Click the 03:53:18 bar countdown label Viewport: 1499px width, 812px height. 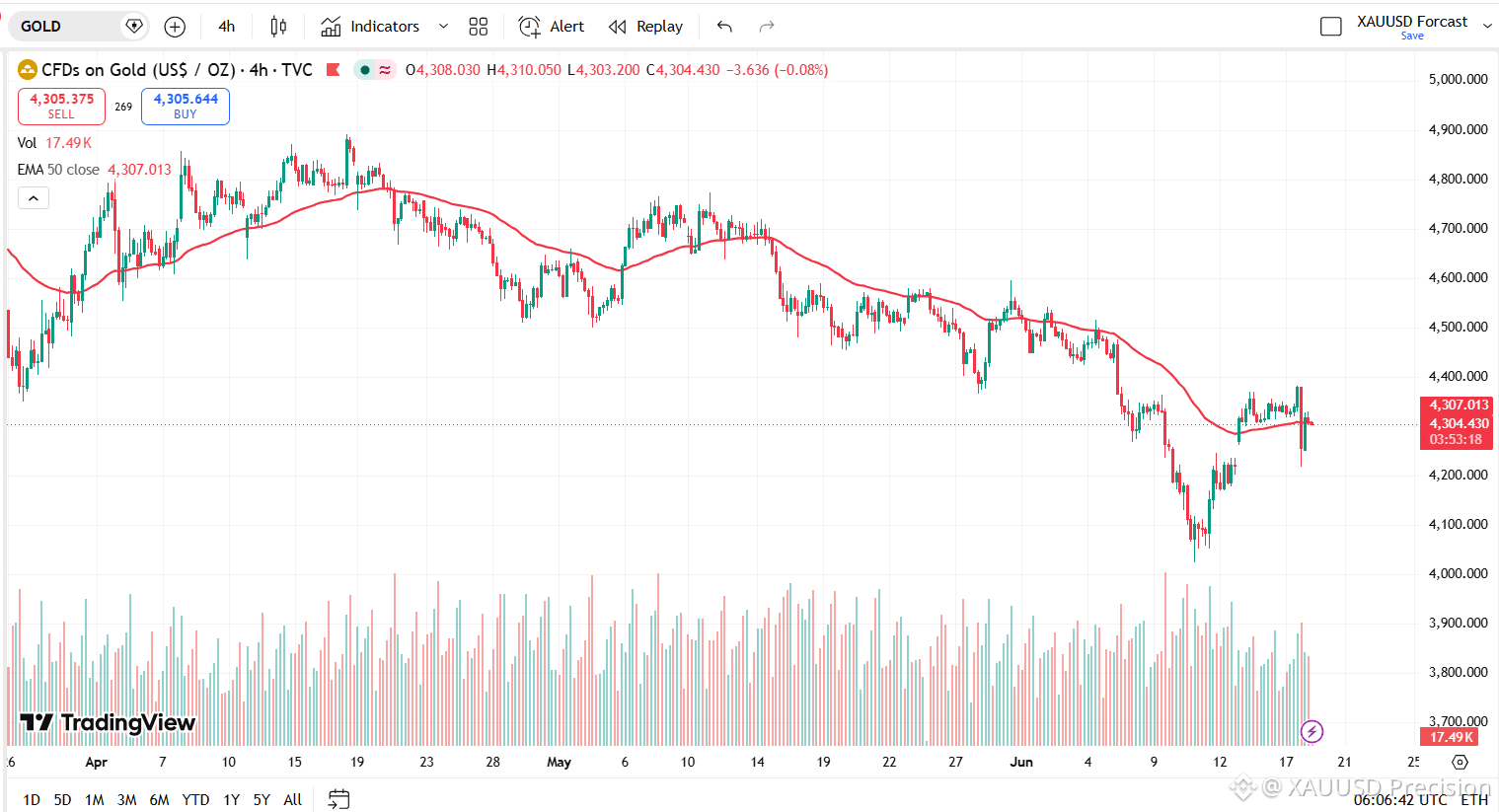[x=1456, y=440]
